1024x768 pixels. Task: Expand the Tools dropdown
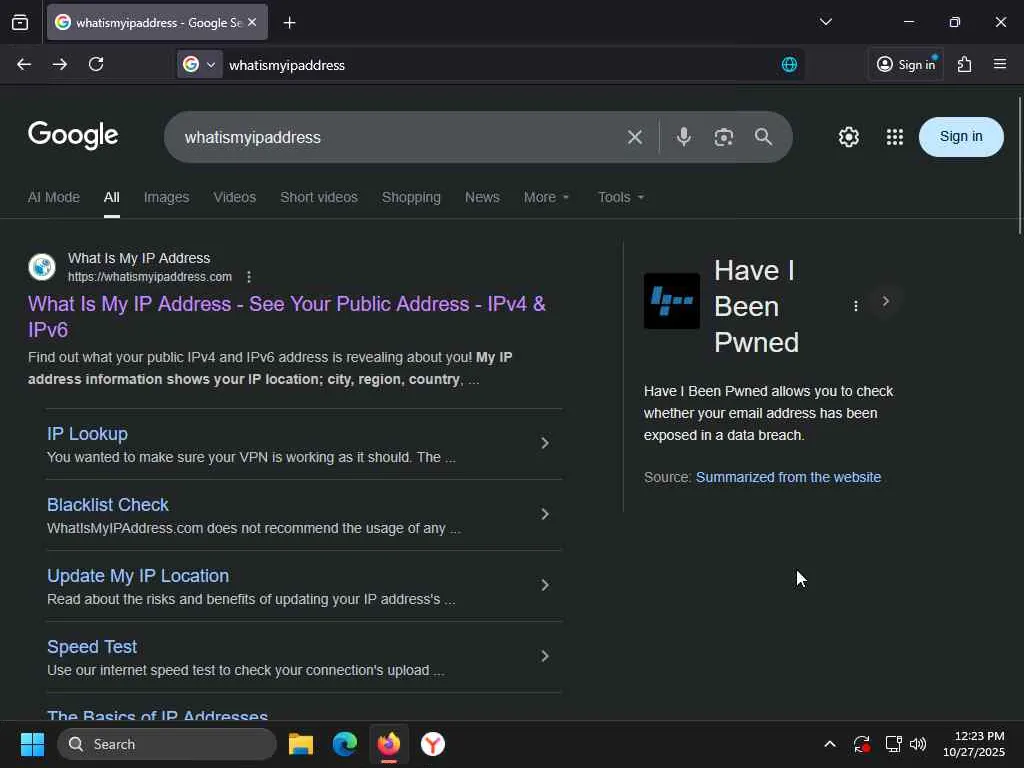tap(620, 197)
